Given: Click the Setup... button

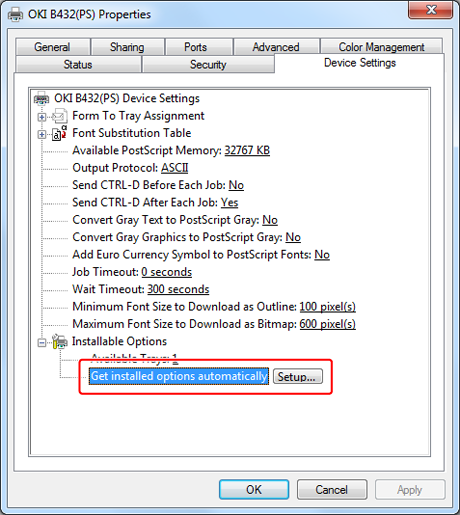Looking at the screenshot, I should [x=298, y=376].
